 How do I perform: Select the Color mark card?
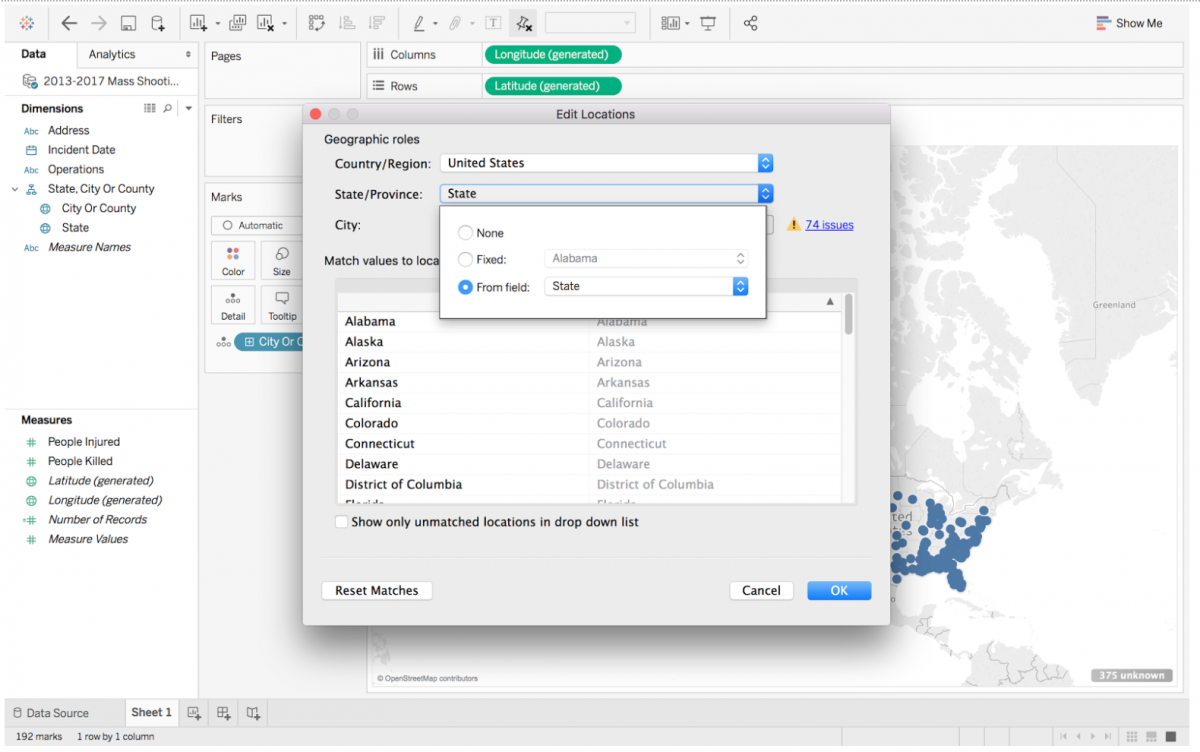[232, 260]
